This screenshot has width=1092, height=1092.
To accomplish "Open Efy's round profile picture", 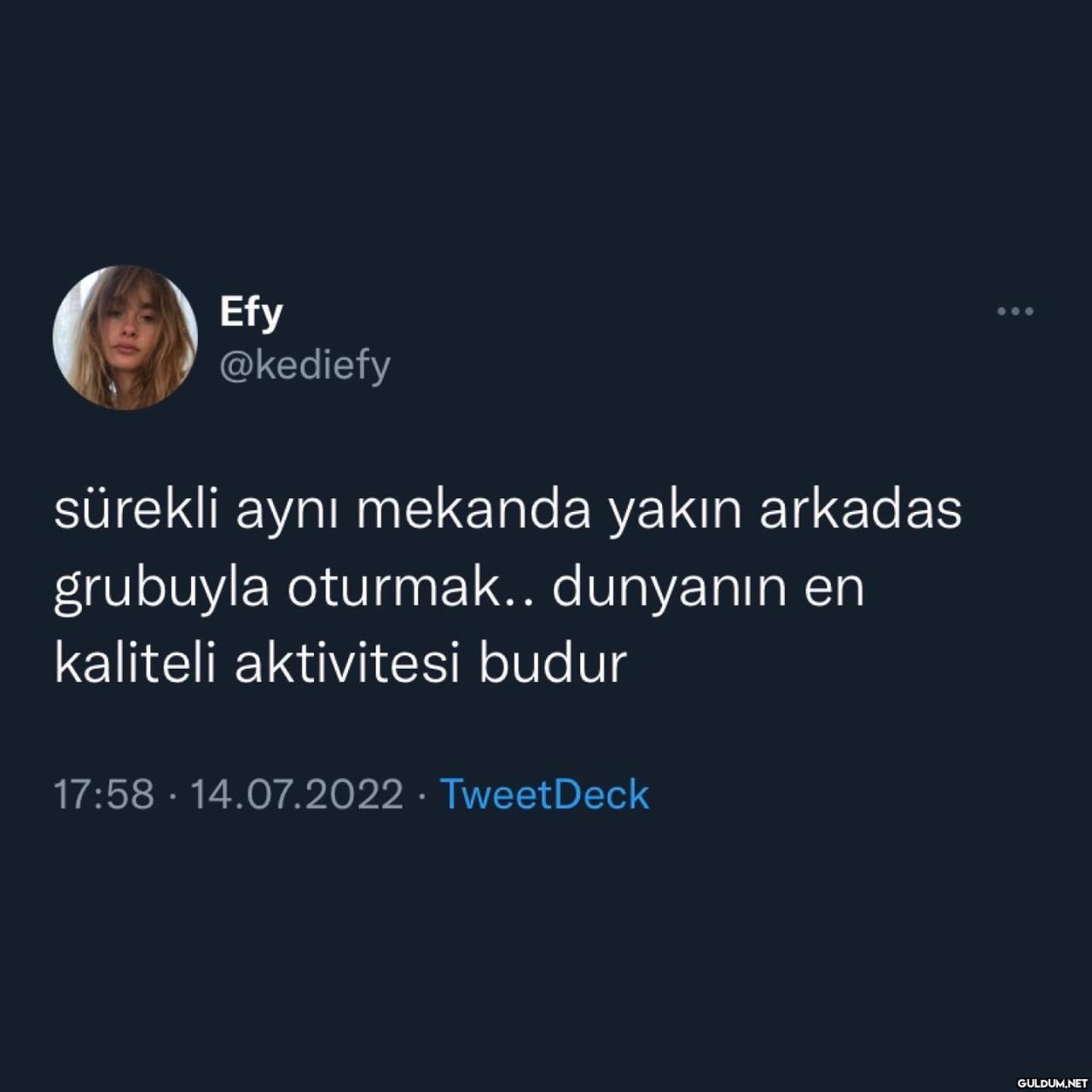I will [x=125, y=338].
